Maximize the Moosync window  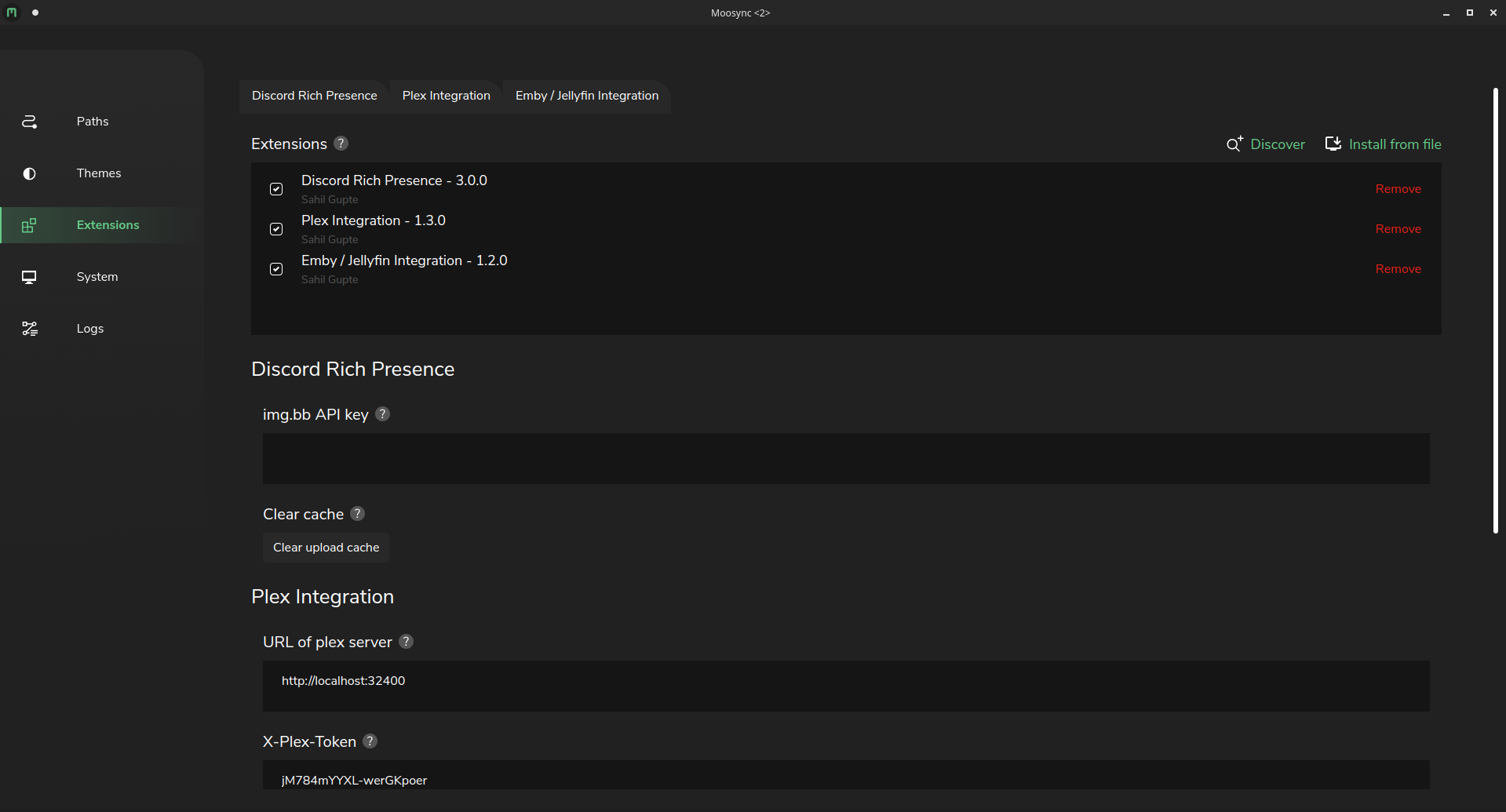[x=1469, y=13]
